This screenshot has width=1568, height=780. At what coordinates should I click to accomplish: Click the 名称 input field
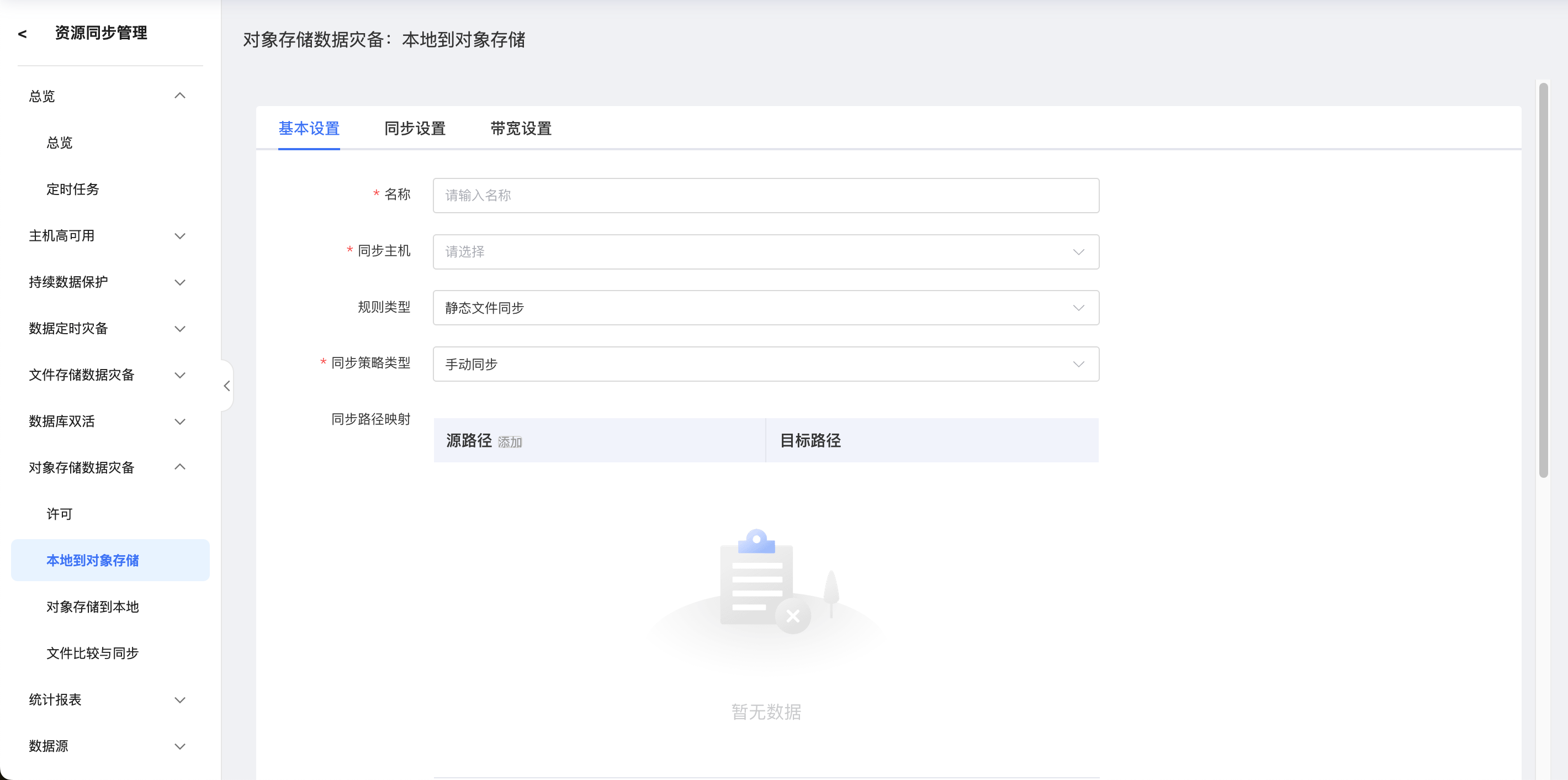(765, 196)
